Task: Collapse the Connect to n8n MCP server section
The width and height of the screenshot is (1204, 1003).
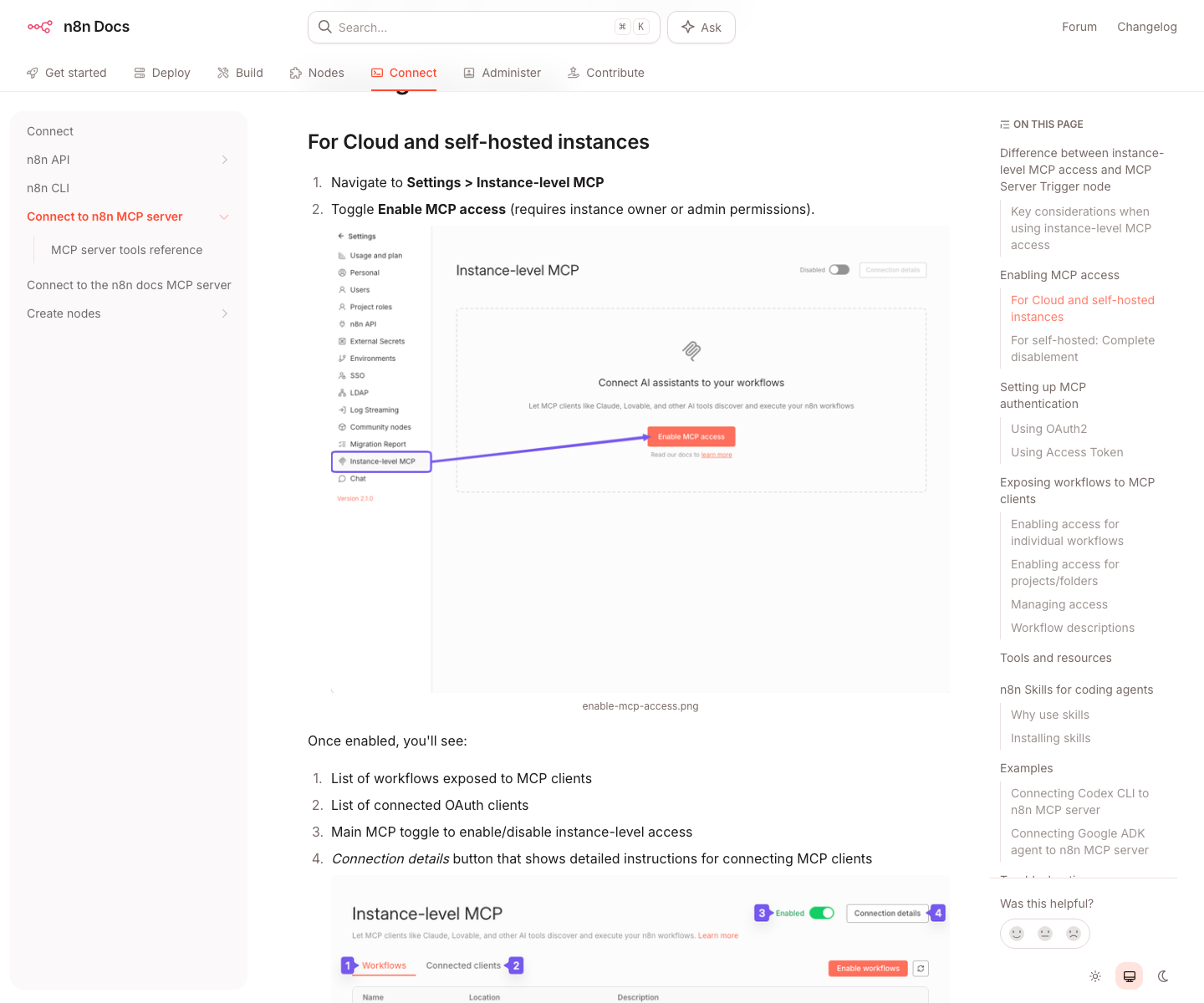Action: [224, 216]
